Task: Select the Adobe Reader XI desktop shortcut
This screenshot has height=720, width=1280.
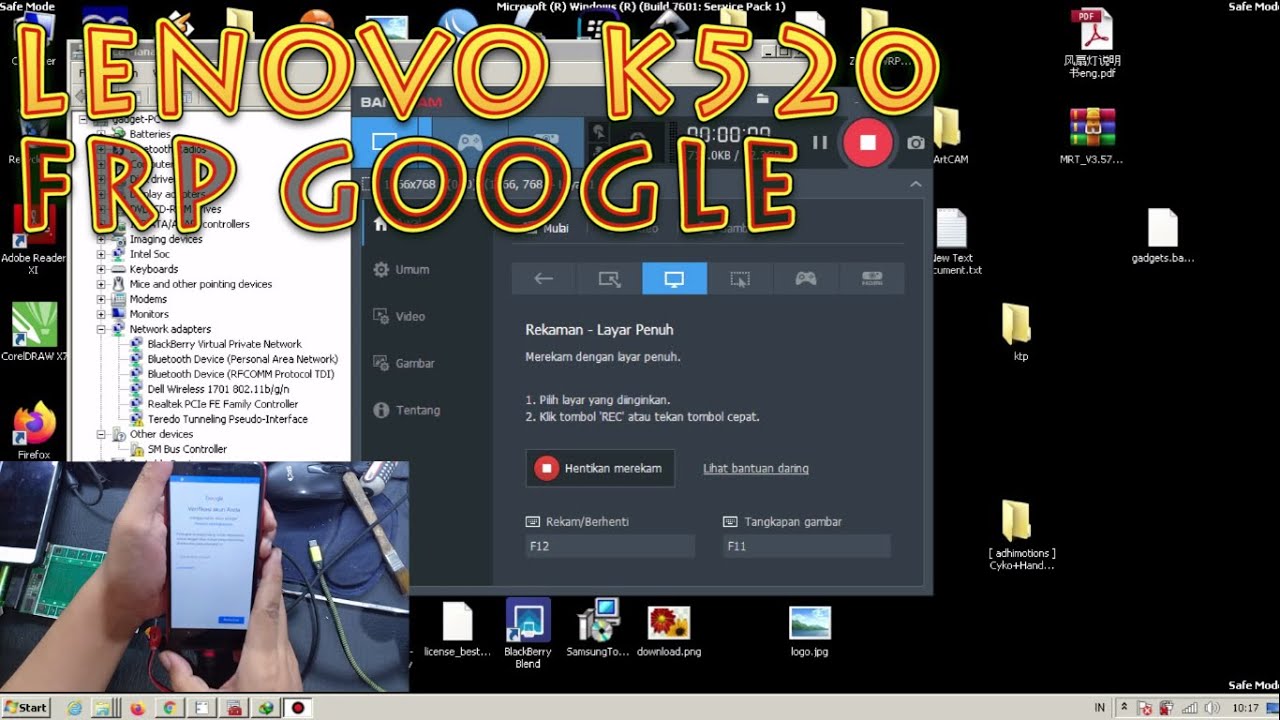Action: pyautogui.click(x=33, y=240)
